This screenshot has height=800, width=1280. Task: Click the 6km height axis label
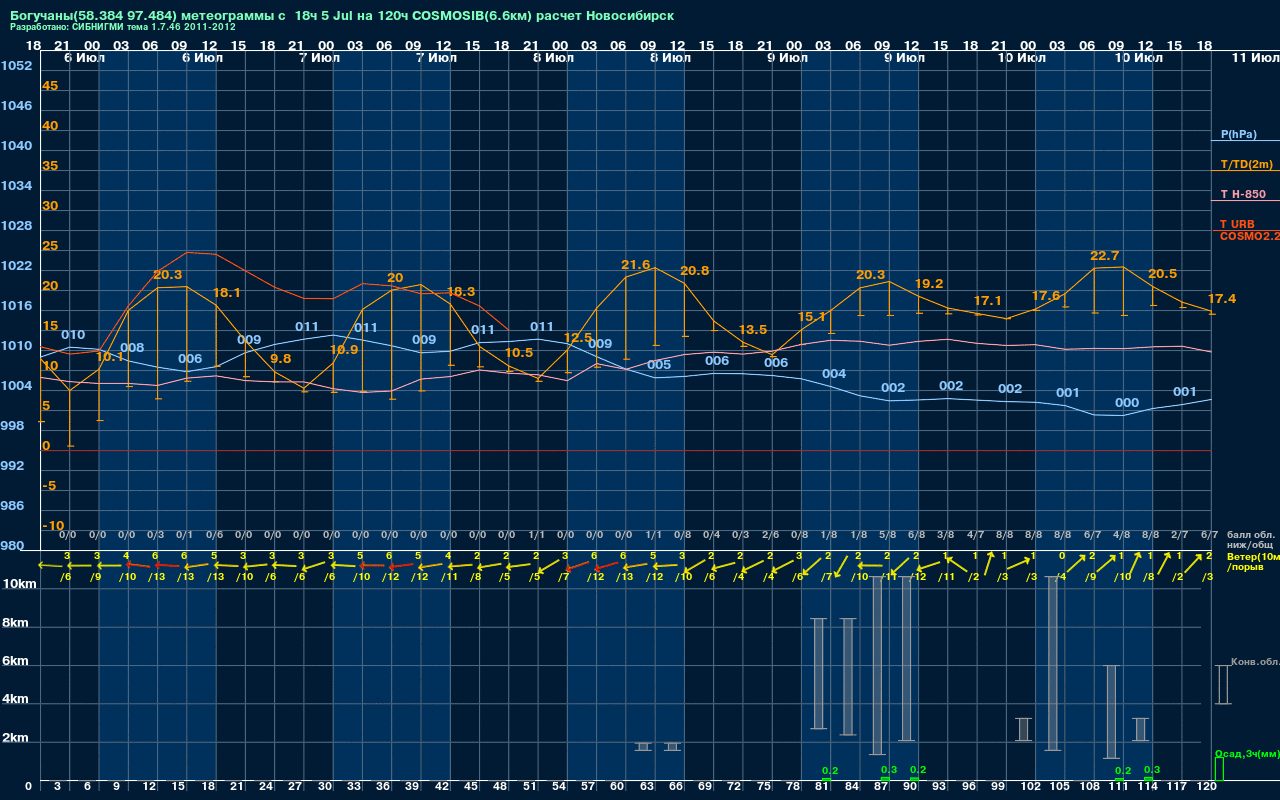tap(16, 662)
